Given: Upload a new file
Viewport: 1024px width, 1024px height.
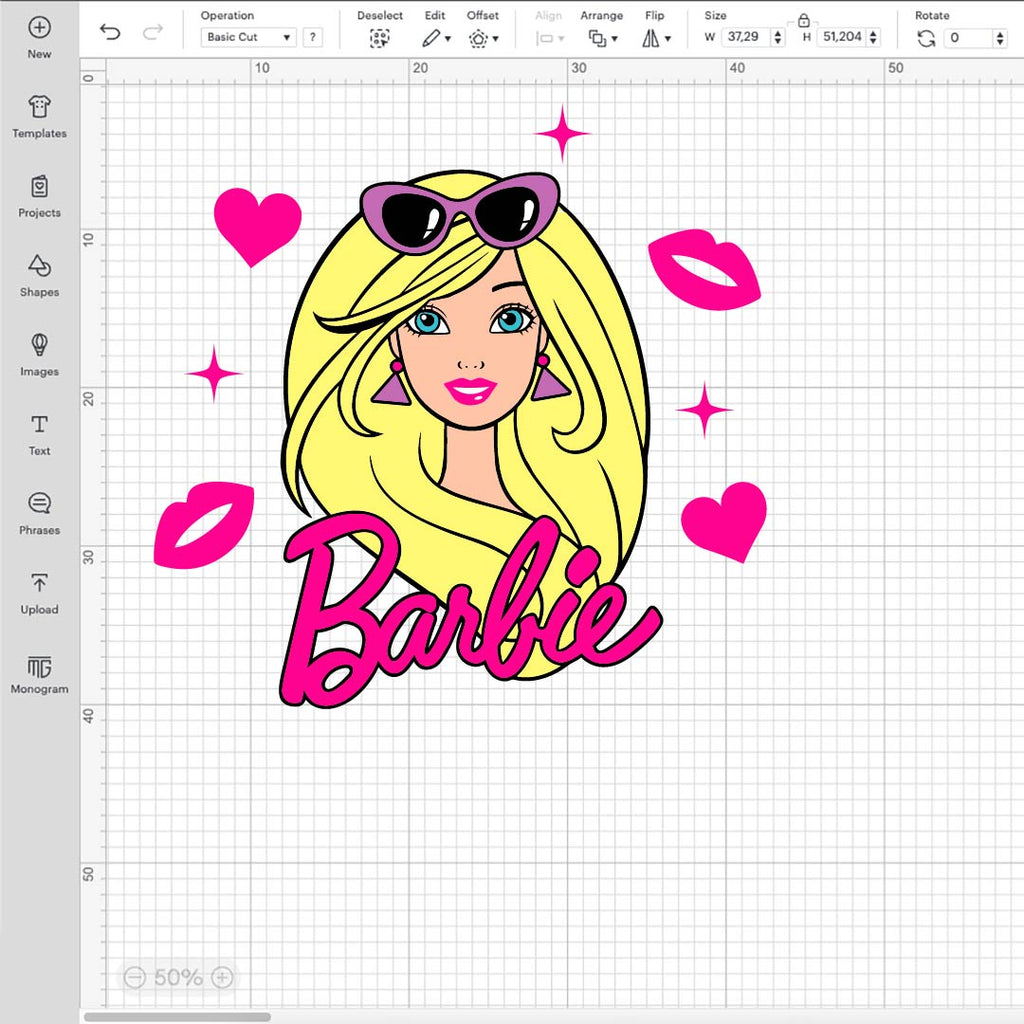Looking at the screenshot, I should point(39,589).
